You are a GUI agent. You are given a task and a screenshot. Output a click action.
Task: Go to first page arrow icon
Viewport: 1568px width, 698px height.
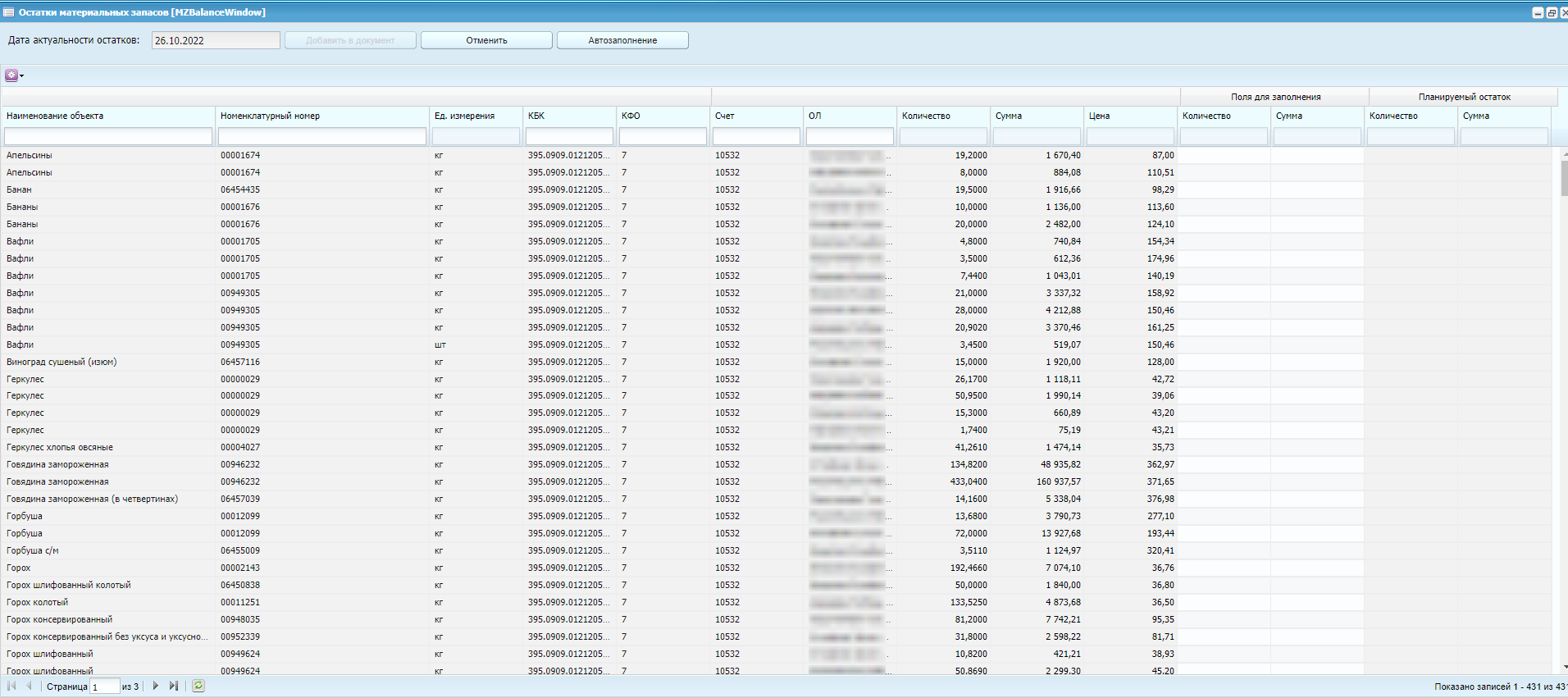point(11,686)
